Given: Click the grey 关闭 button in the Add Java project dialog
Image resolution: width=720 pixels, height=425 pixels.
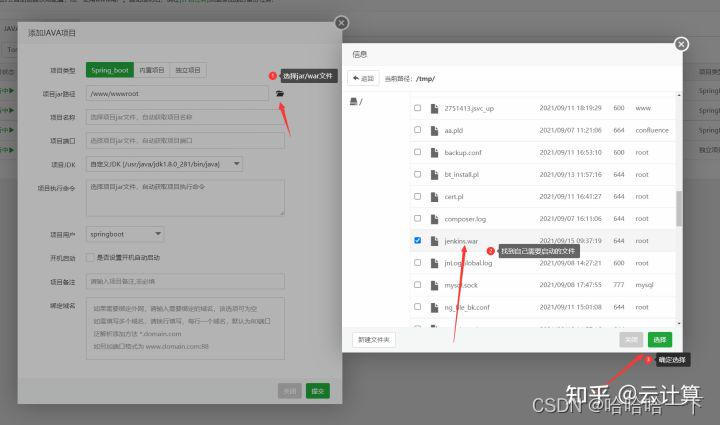Looking at the screenshot, I should [x=290, y=391].
